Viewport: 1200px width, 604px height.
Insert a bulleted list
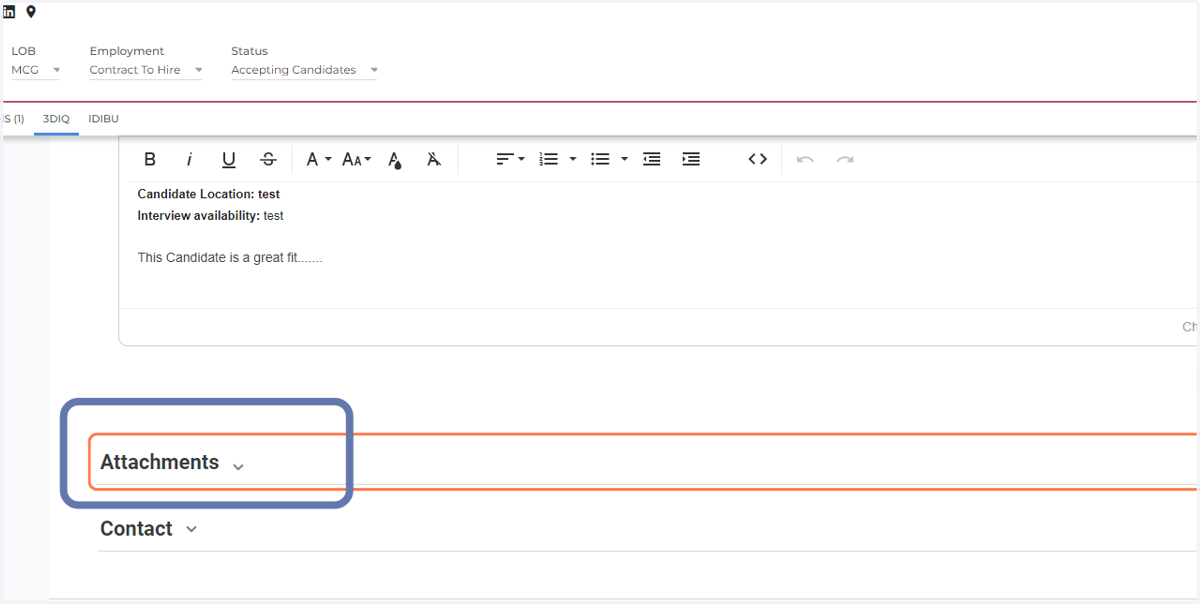pyautogui.click(x=600, y=159)
